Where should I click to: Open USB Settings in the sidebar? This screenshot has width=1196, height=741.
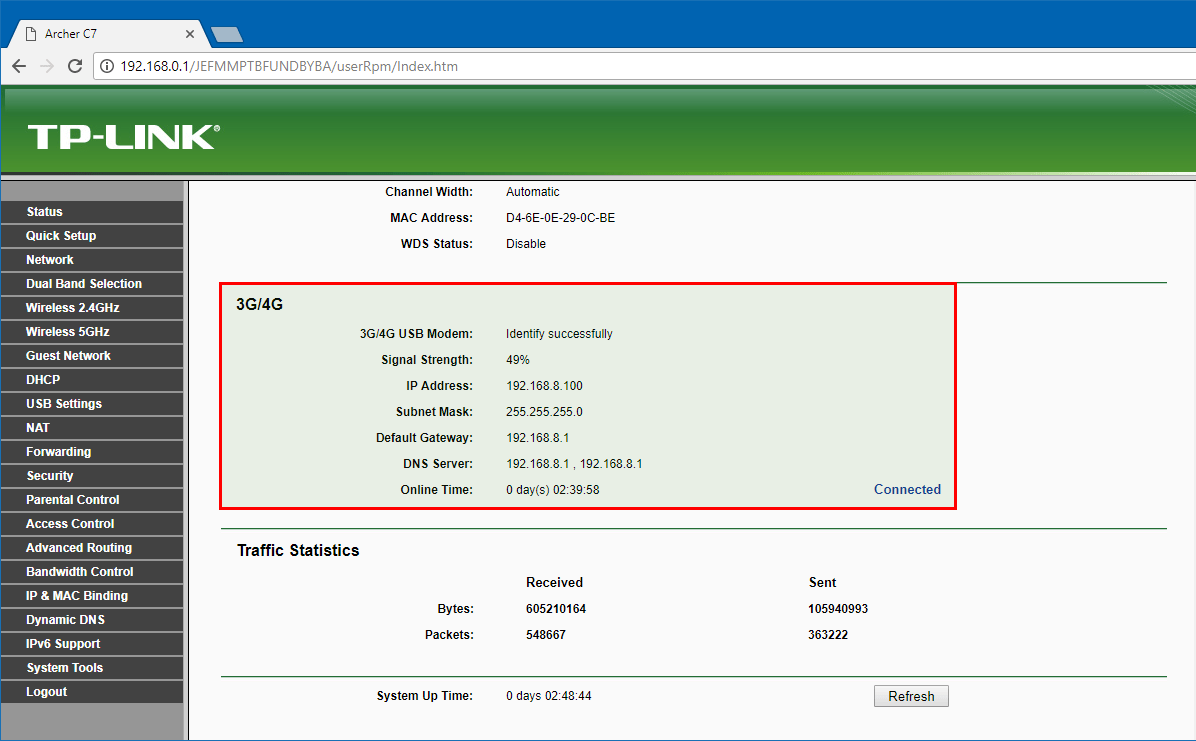click(92, 404)
